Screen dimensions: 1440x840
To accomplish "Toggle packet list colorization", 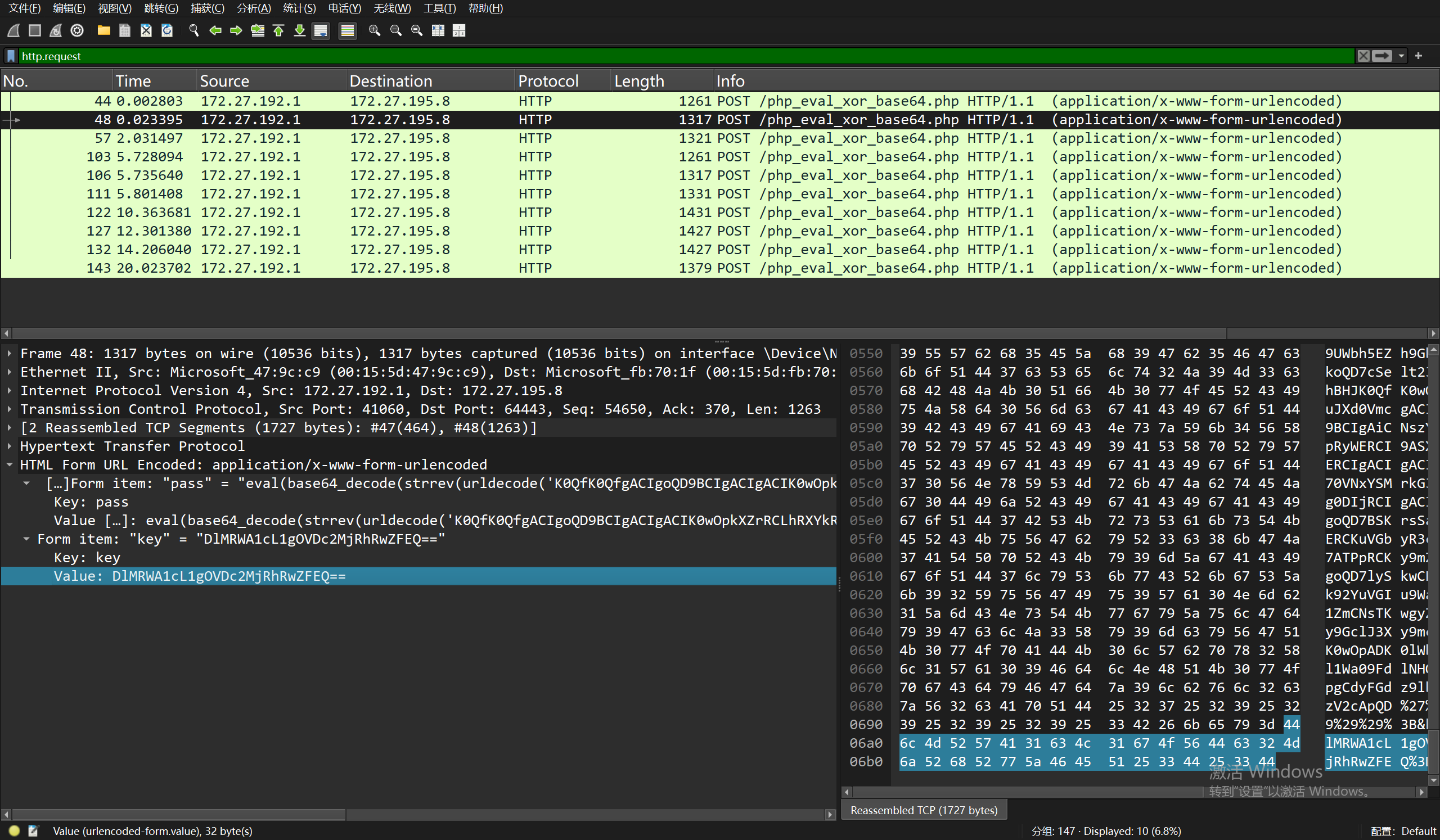I will click(x=347, y=30).
